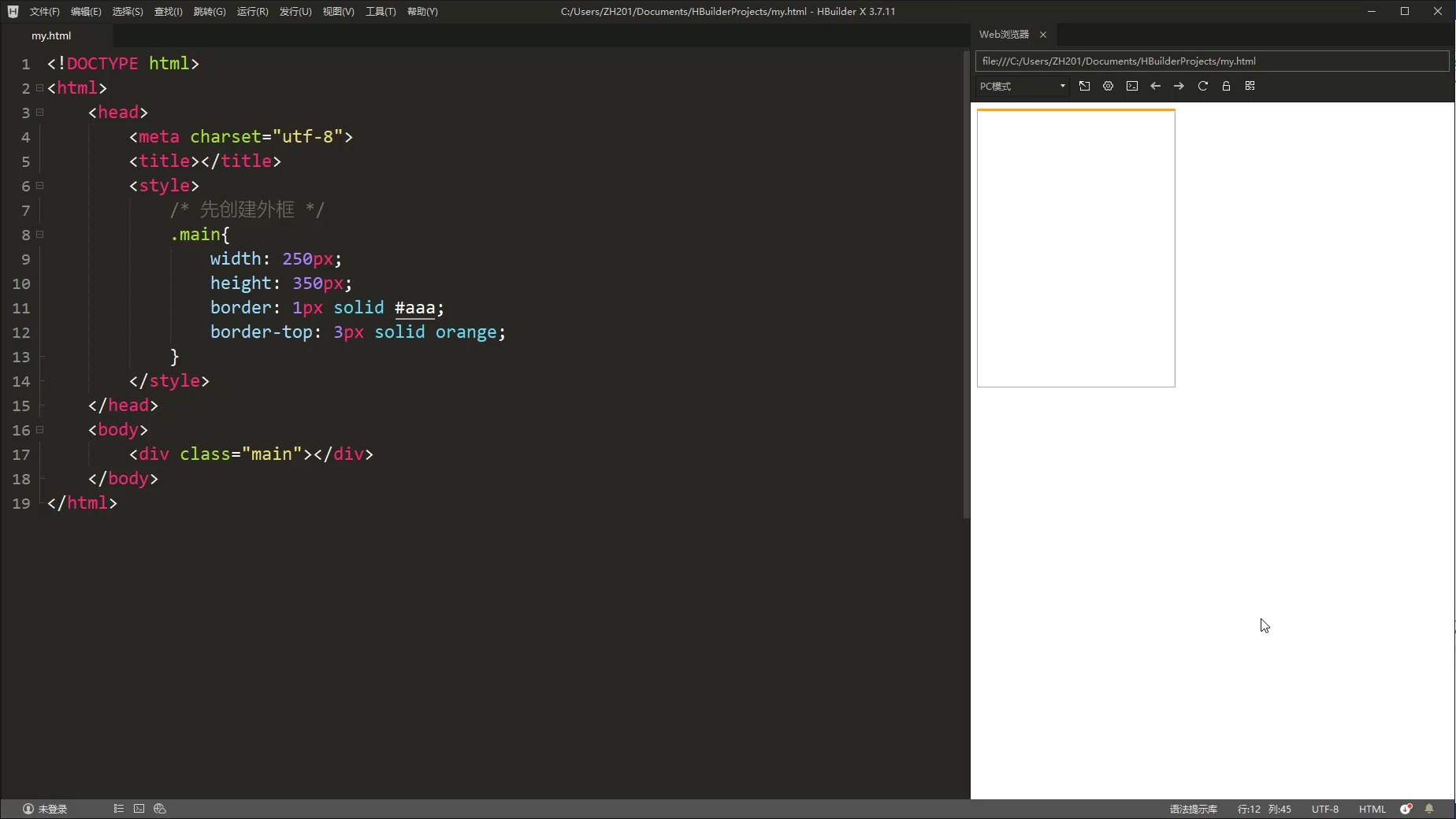Collapse the .main rule fold on line 8
The image size is (1456, 819).
point(39,235)
